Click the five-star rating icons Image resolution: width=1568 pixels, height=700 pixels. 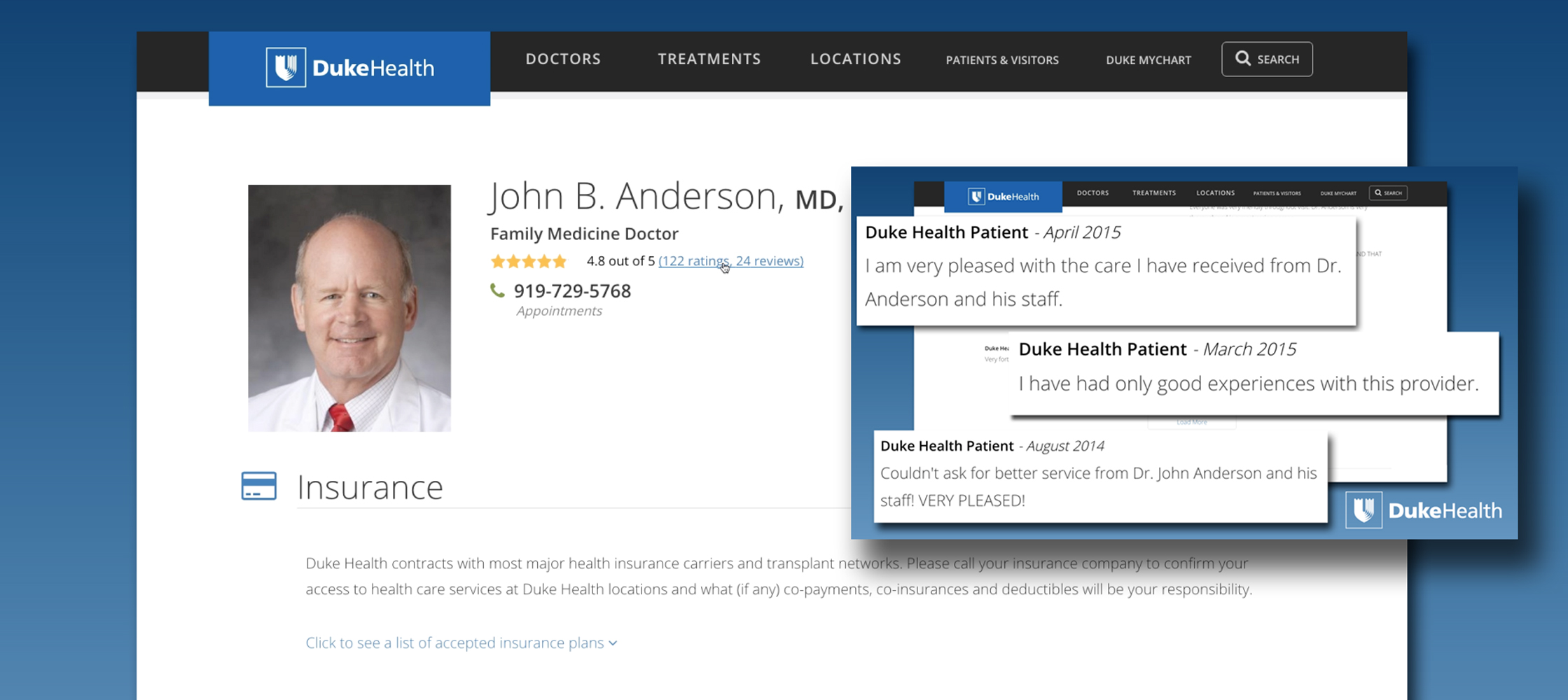tap(529, 262)
